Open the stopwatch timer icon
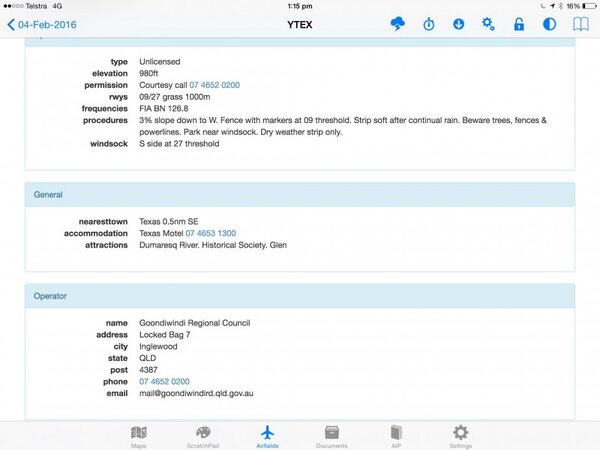 428,24
